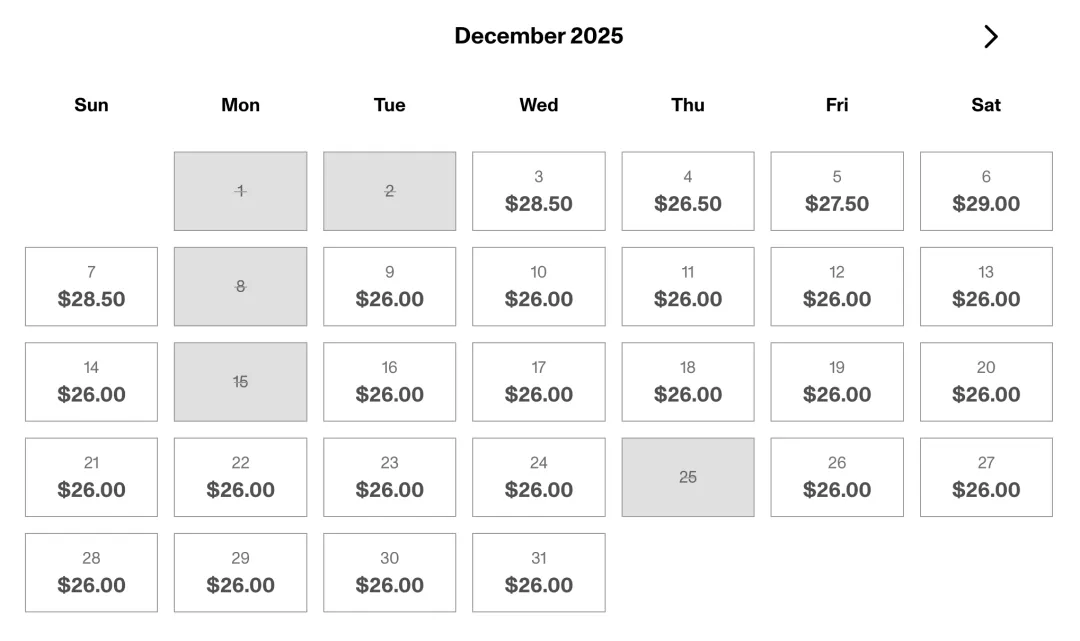Viewport: 1080px width, 641px height.
Task: Pick Thursday December 18
Action: point(687,382)
